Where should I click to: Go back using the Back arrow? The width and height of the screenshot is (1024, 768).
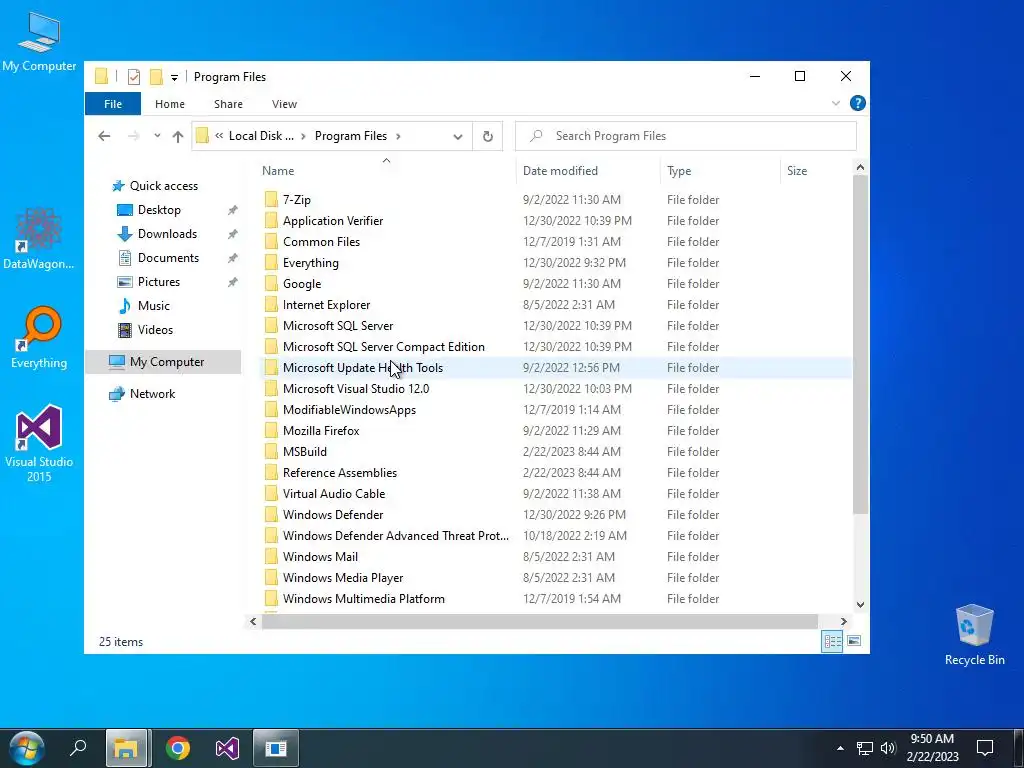click(x=104, y=136)
